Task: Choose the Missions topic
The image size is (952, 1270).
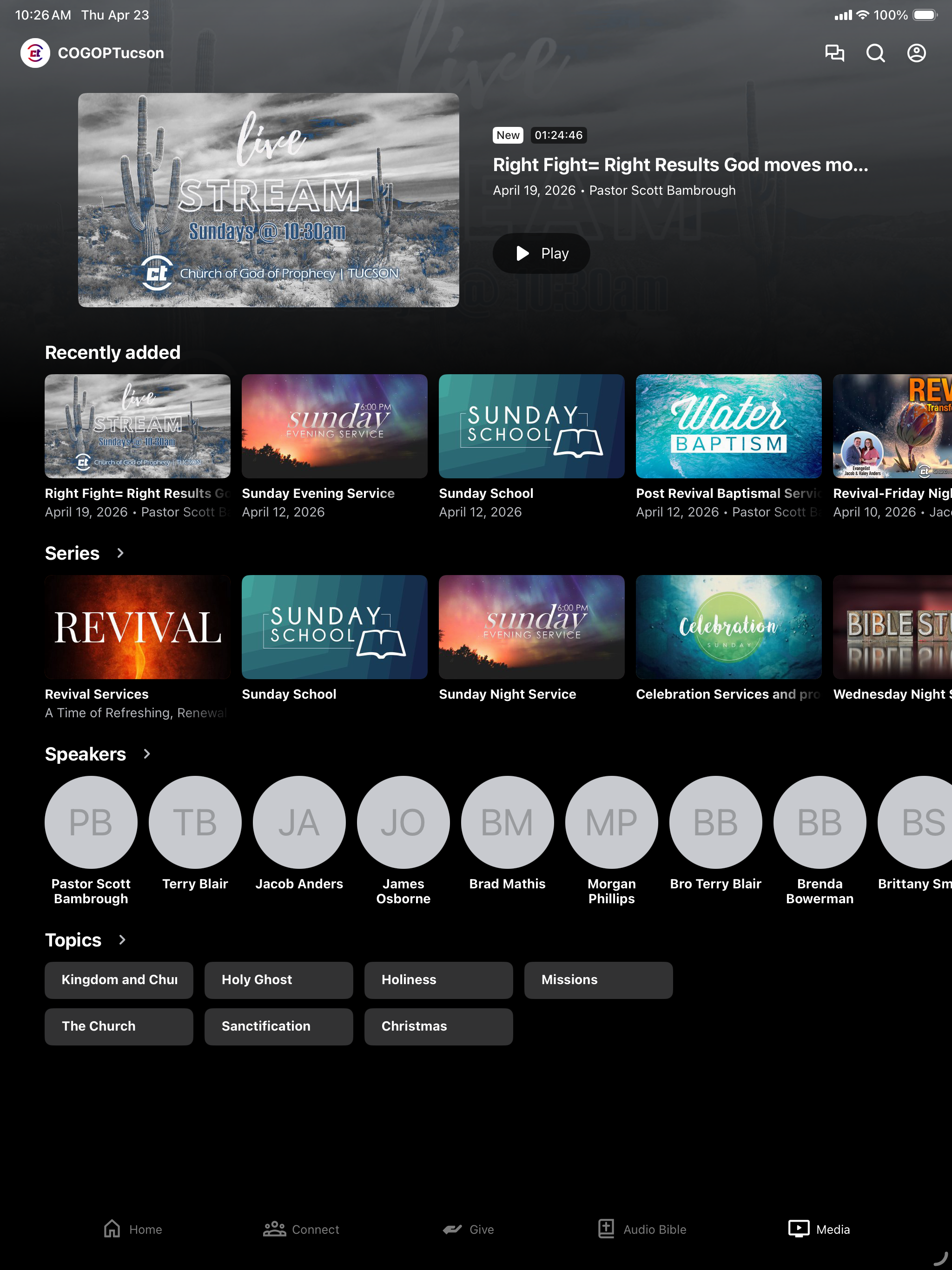Action: click(x=598, y=980)
